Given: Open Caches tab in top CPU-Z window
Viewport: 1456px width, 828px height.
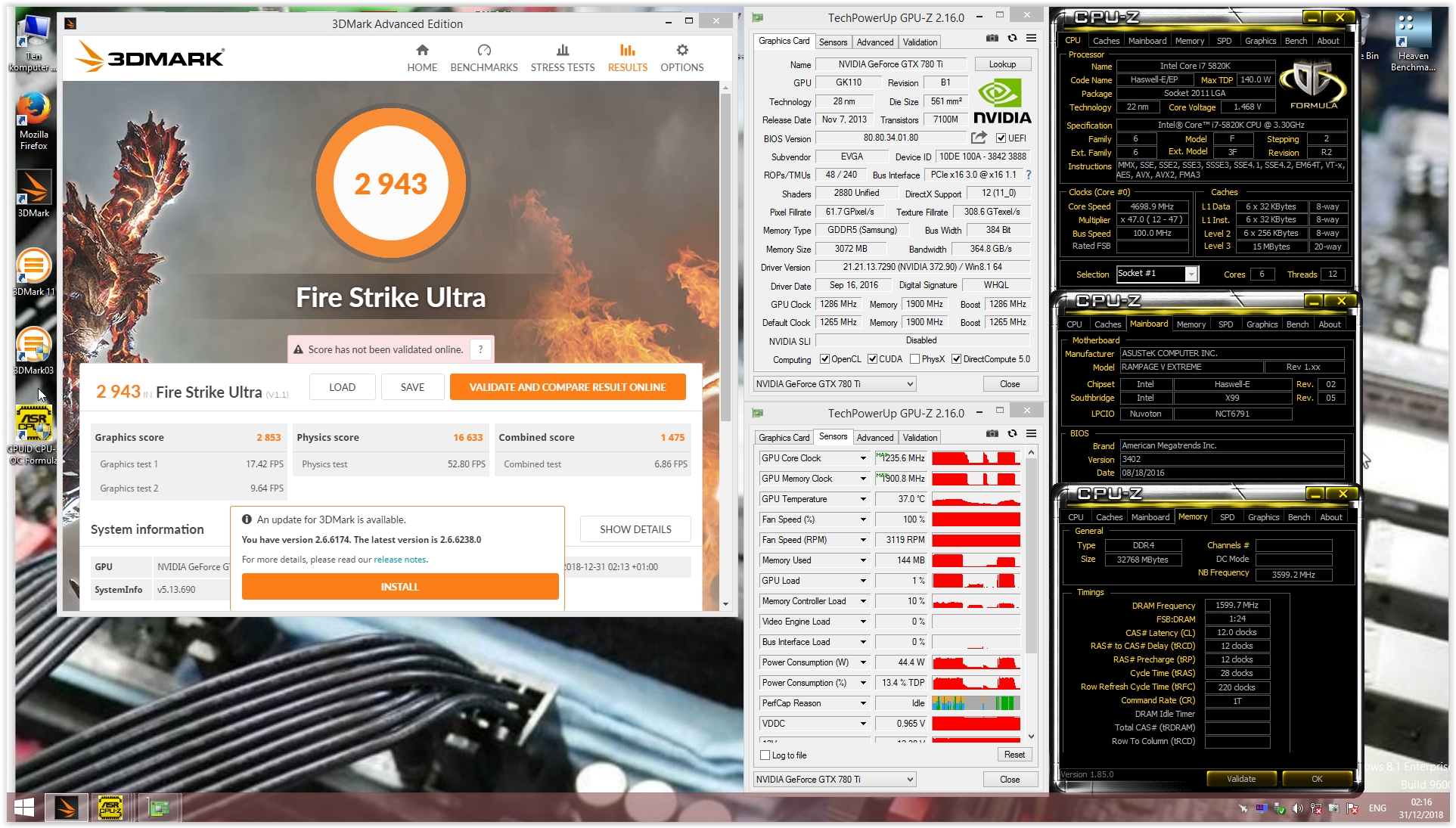Looking at the screenshot, I should 1106,41.
